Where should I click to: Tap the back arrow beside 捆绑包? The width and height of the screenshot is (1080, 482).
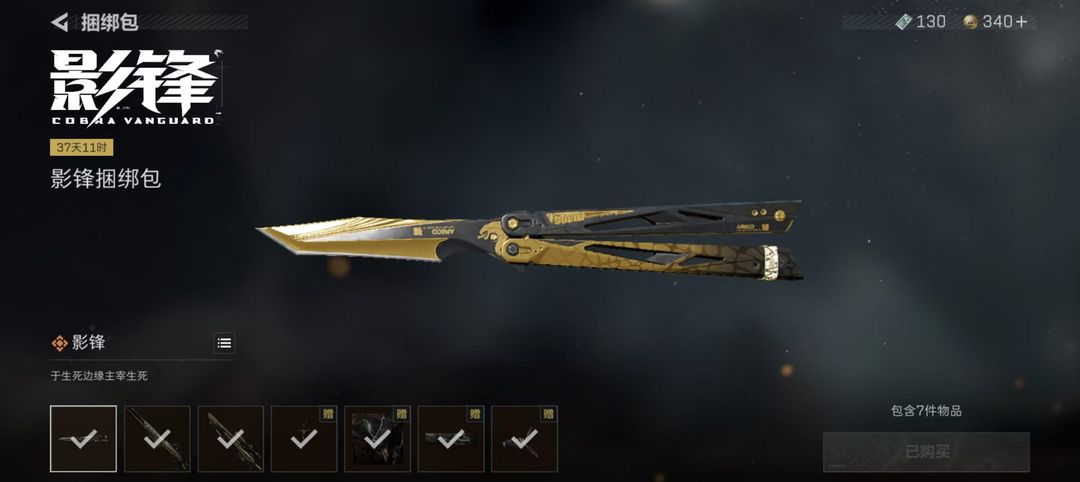coord(60,22)
